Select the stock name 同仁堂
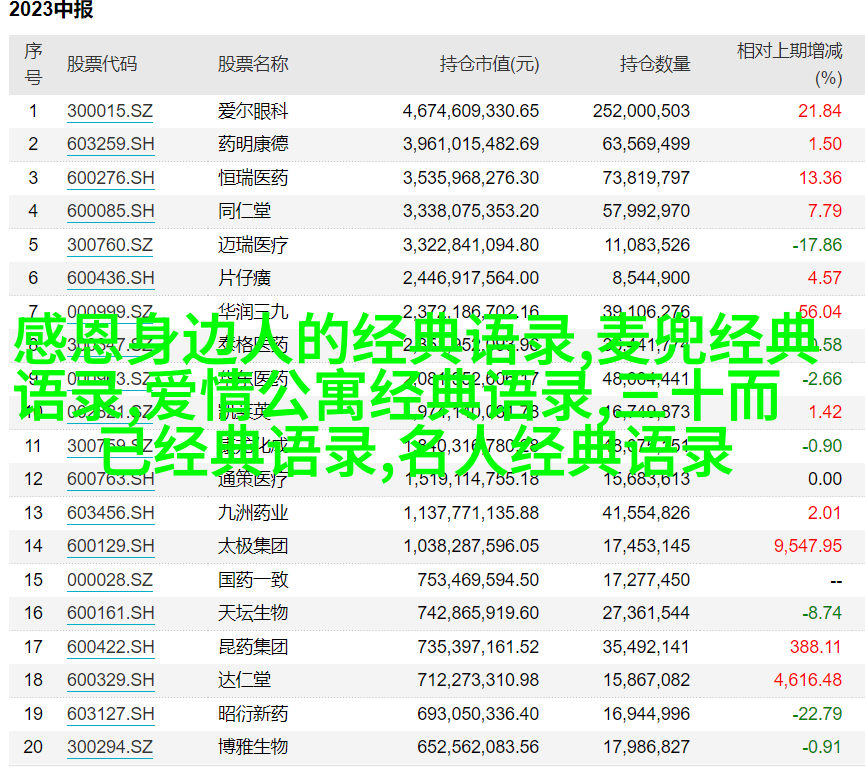Image resolution: width=865 pixels, height=776 pixels. 244,211
